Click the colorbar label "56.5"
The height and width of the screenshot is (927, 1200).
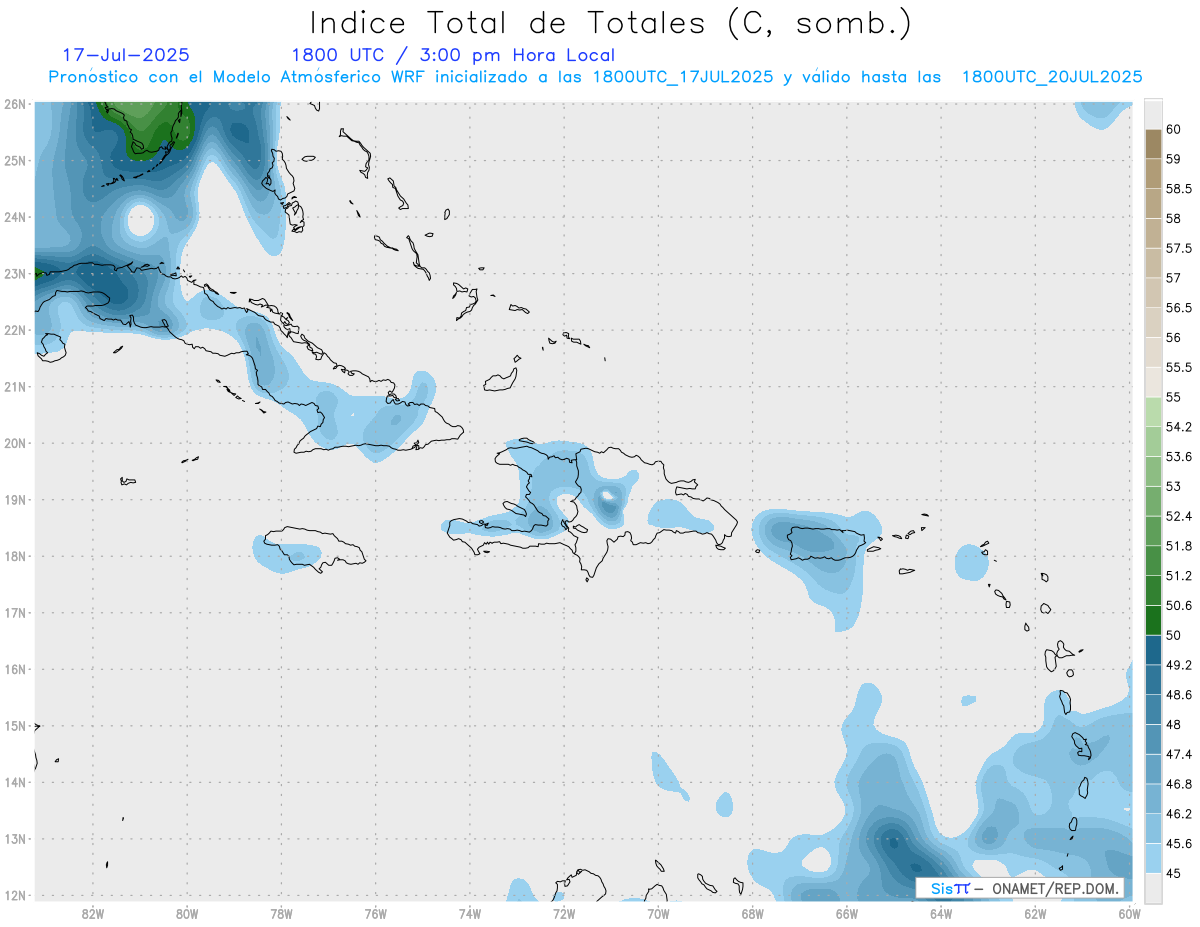pos(1179,307)
